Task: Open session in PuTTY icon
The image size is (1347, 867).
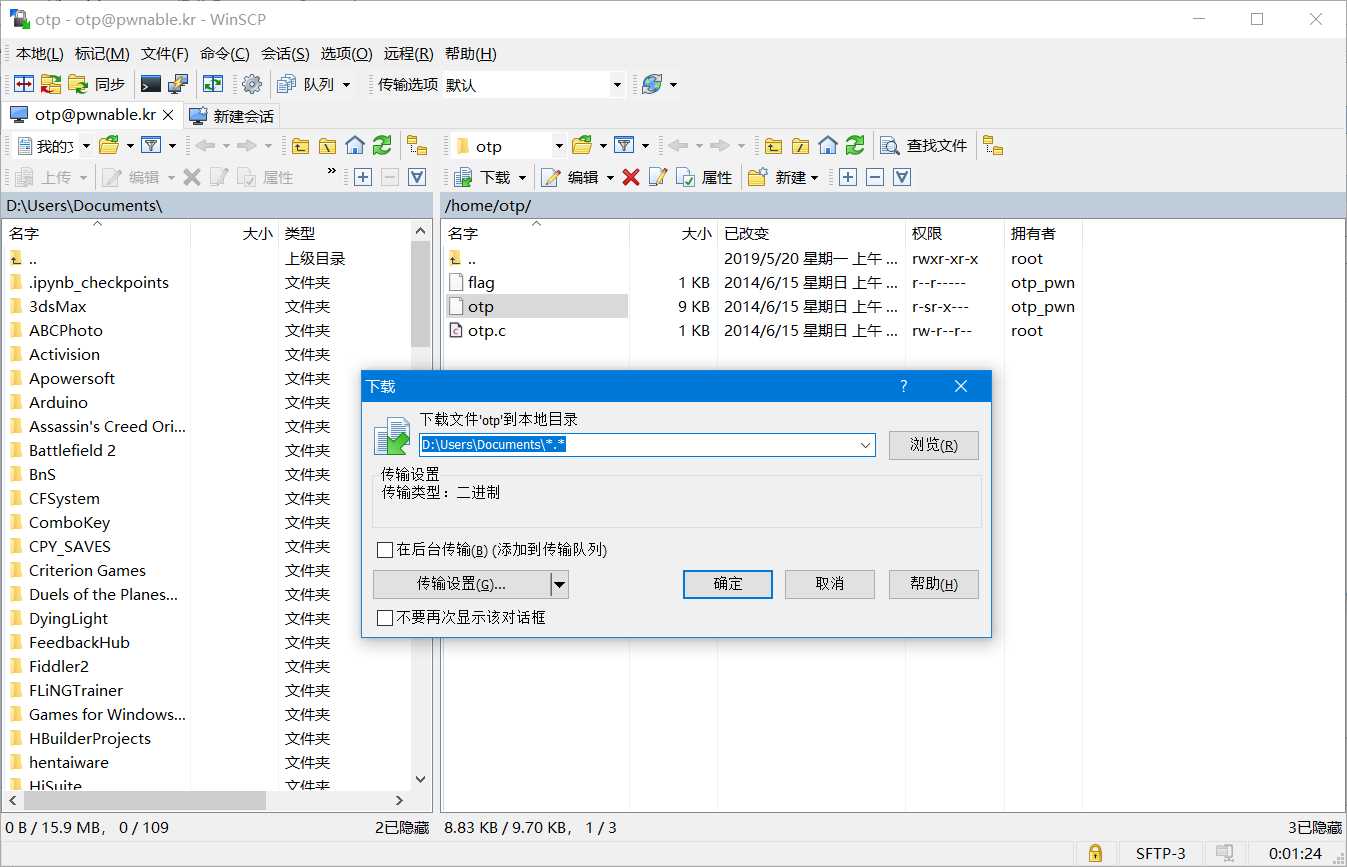Action: [178, 85]
